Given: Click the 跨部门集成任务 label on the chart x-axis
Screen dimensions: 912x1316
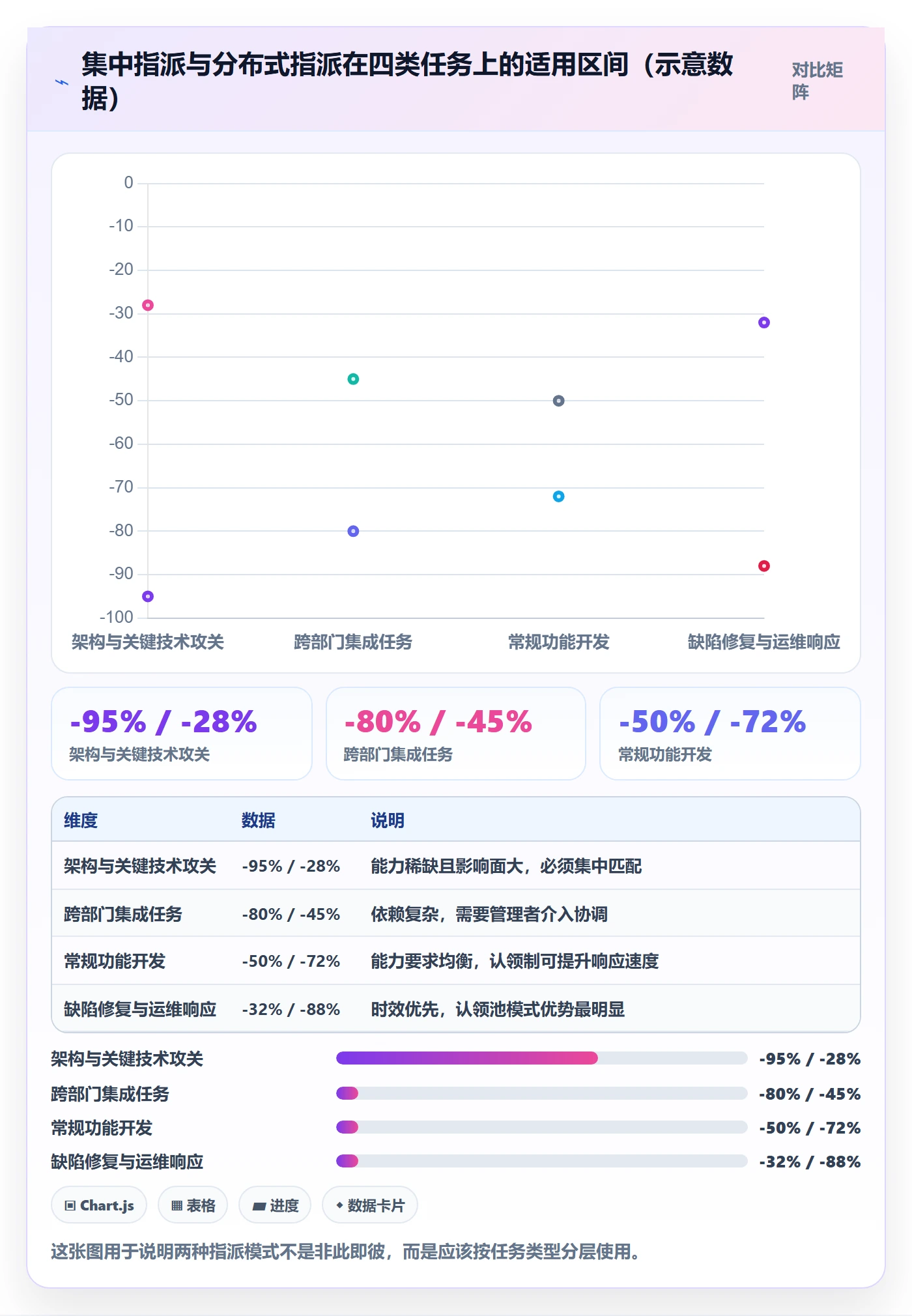Looking at the screenshot, I should click(353, 642).
